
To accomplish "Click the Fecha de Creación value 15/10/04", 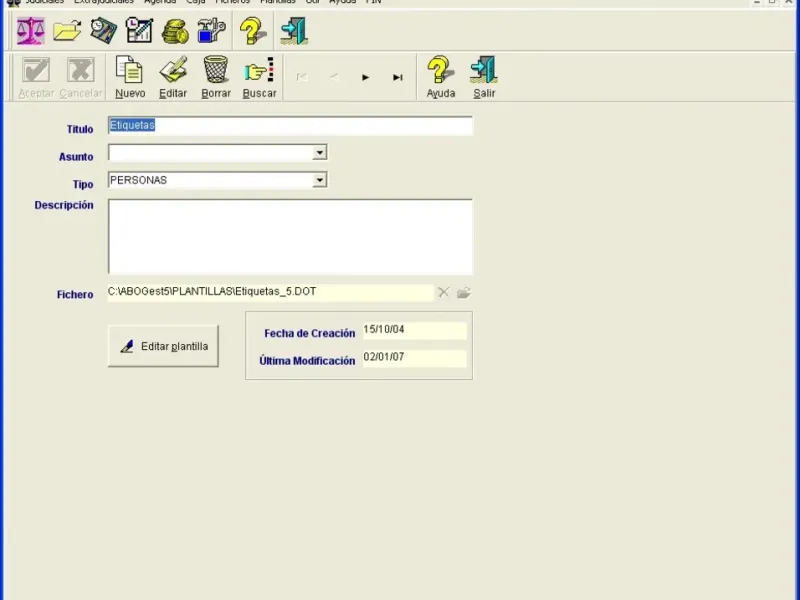I will 414,330.
